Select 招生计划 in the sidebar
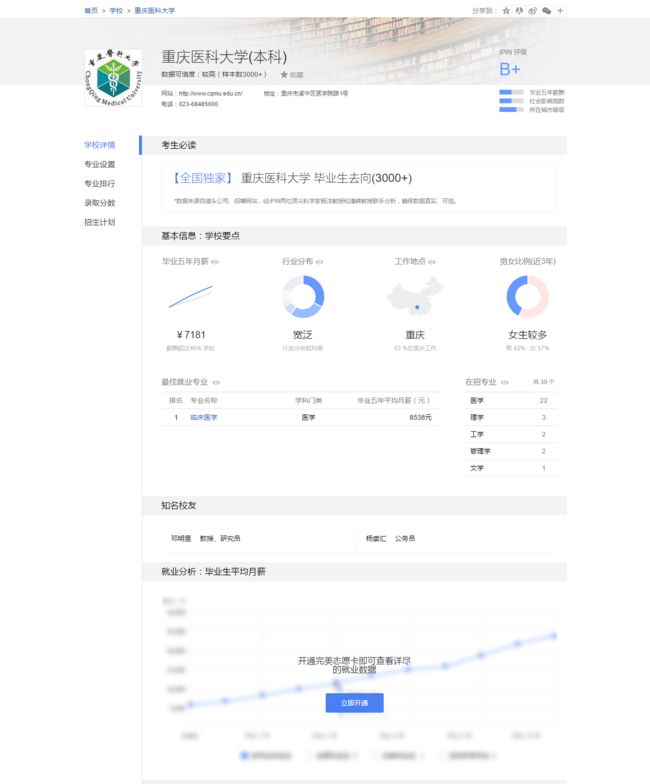This screenshot has width=650, height=784. (100, 222)
